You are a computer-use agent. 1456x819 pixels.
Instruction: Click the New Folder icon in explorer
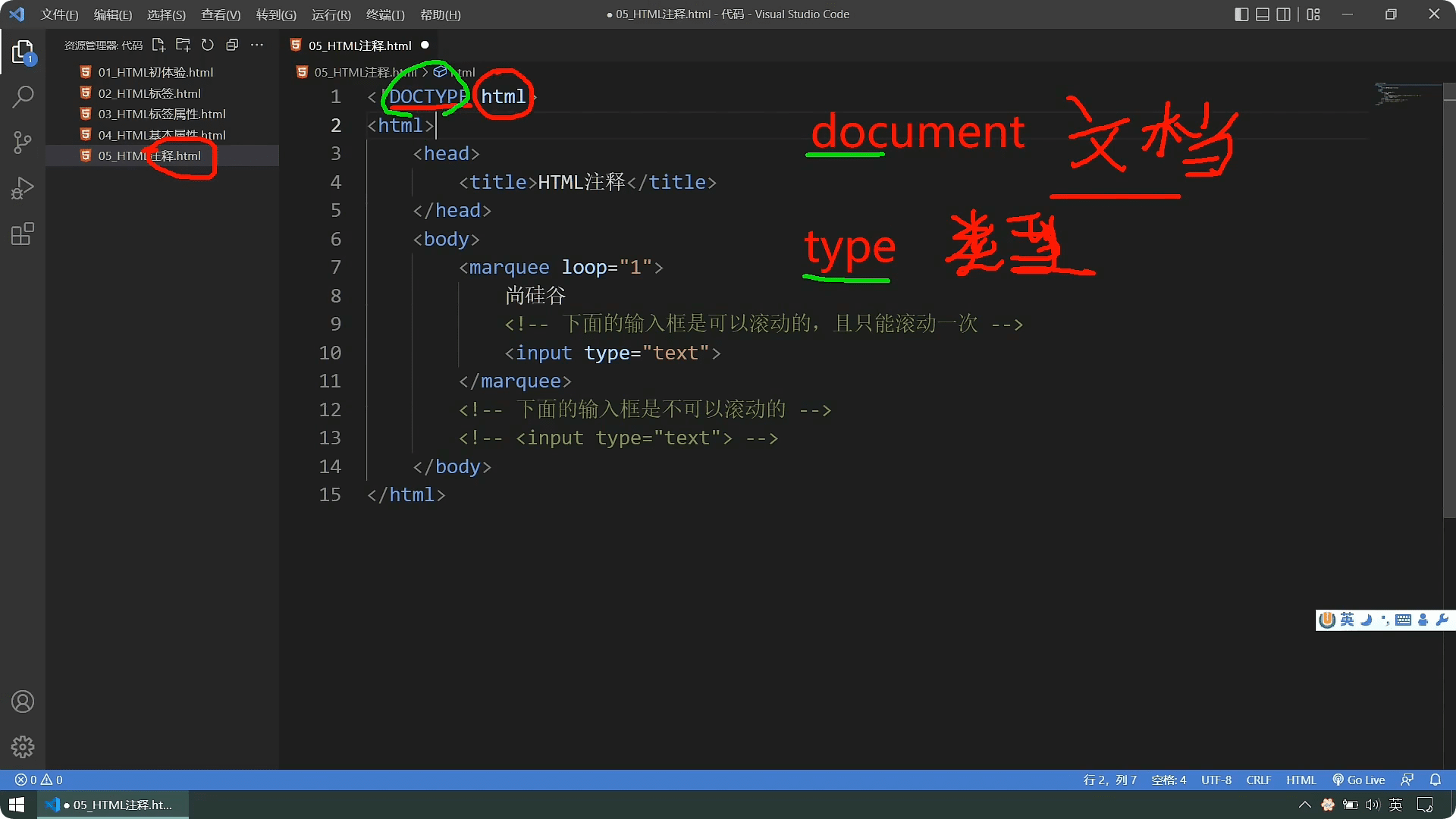coord(183,45)
